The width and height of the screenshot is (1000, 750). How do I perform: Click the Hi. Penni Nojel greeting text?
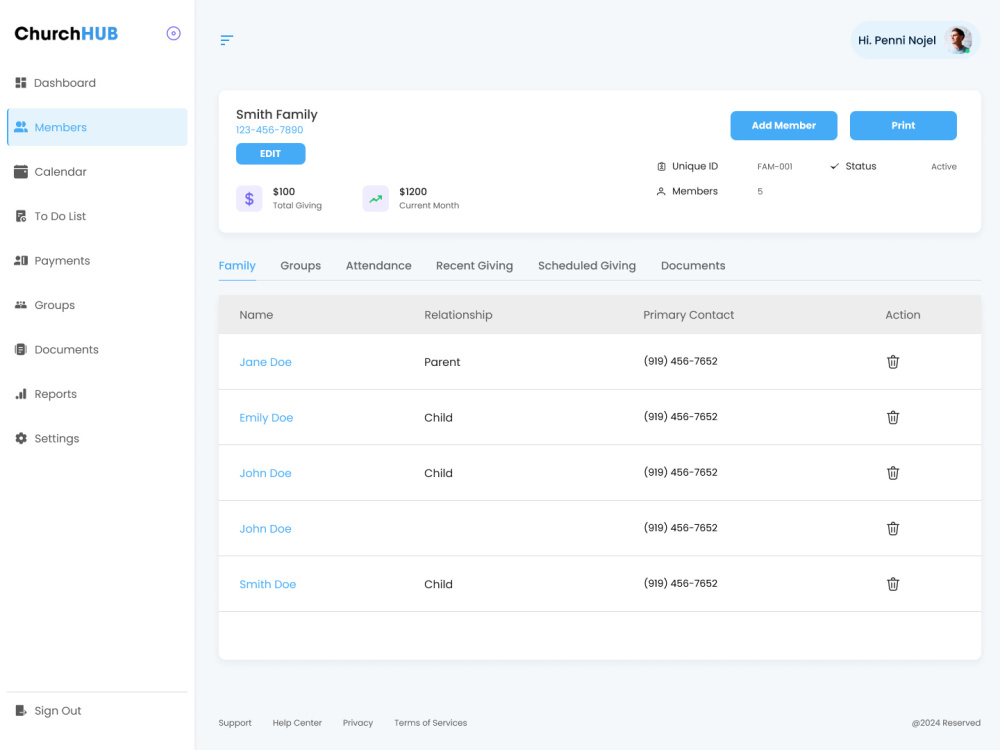tap(897, 40)
